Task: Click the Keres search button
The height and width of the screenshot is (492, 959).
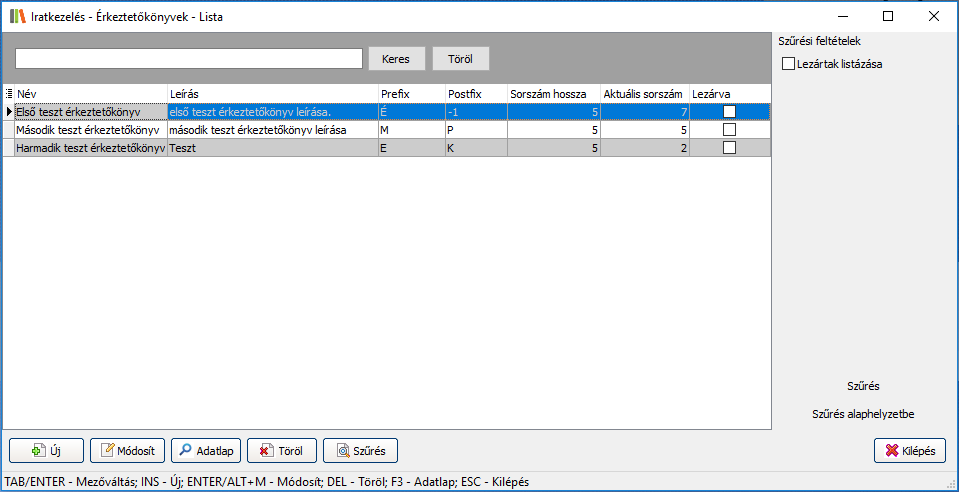Action: point(397,59)
